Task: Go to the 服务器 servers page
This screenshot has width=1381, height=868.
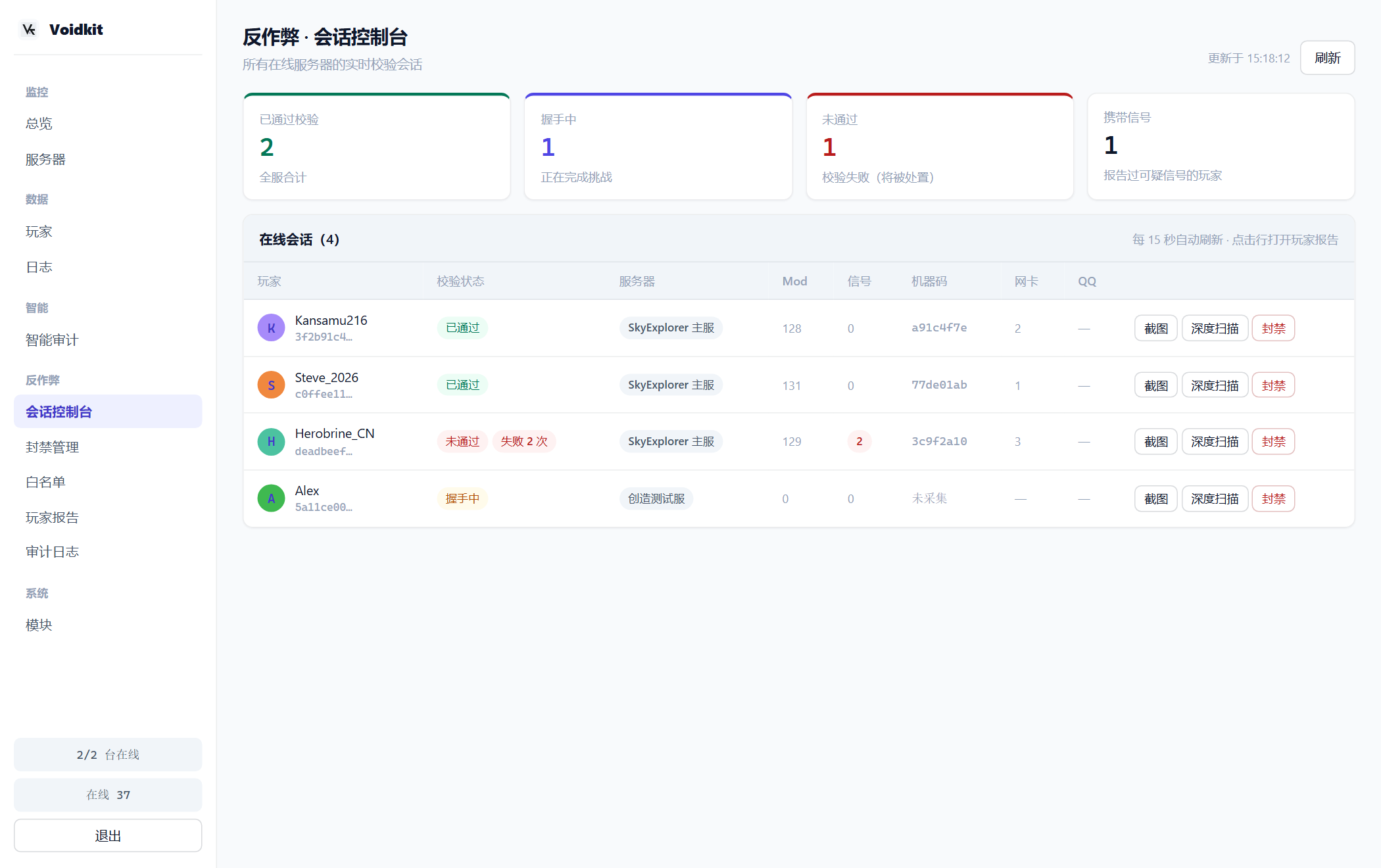Action: (108, 159)
